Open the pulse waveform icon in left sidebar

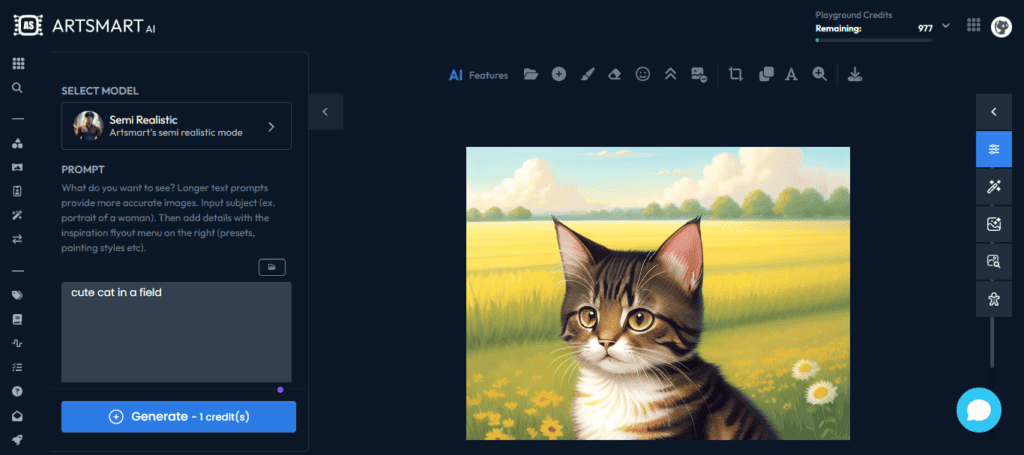pyautogui.click(x=18, y=343)
